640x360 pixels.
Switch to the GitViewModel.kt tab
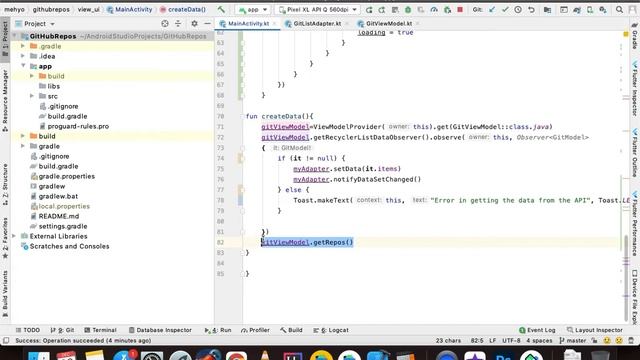[389, 24]
